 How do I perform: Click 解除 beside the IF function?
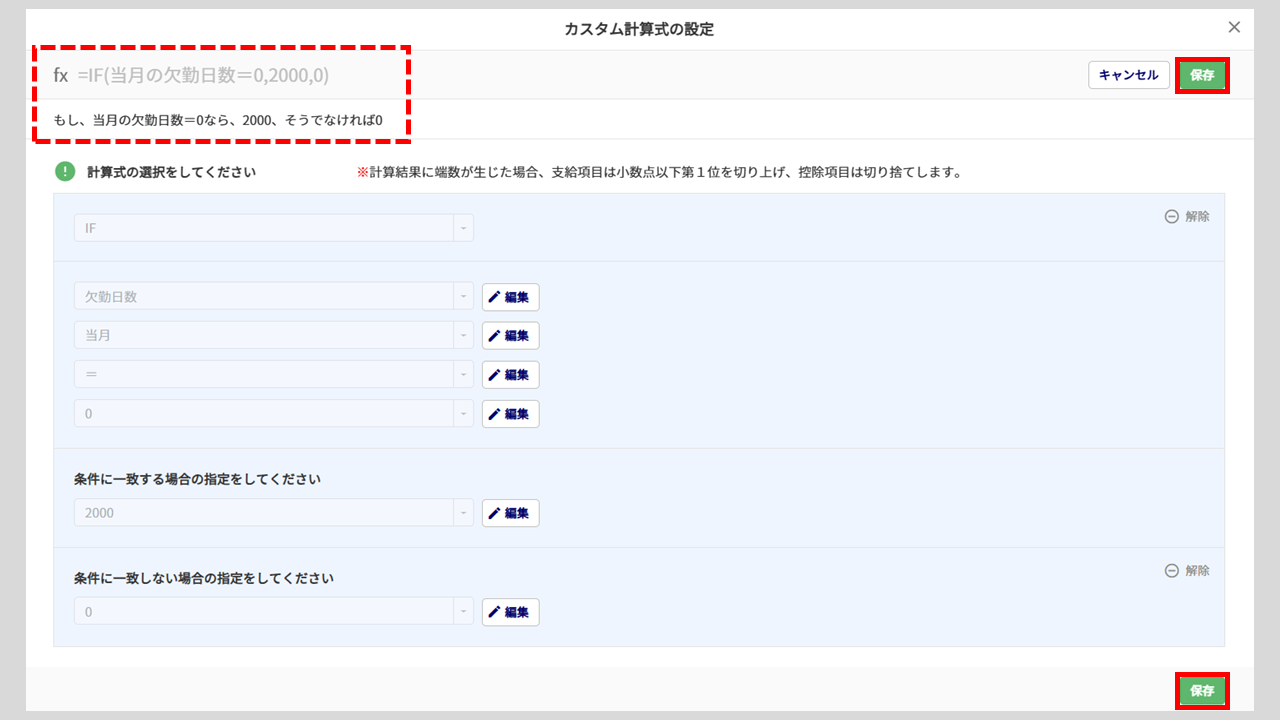click(x=1187, y=216)
